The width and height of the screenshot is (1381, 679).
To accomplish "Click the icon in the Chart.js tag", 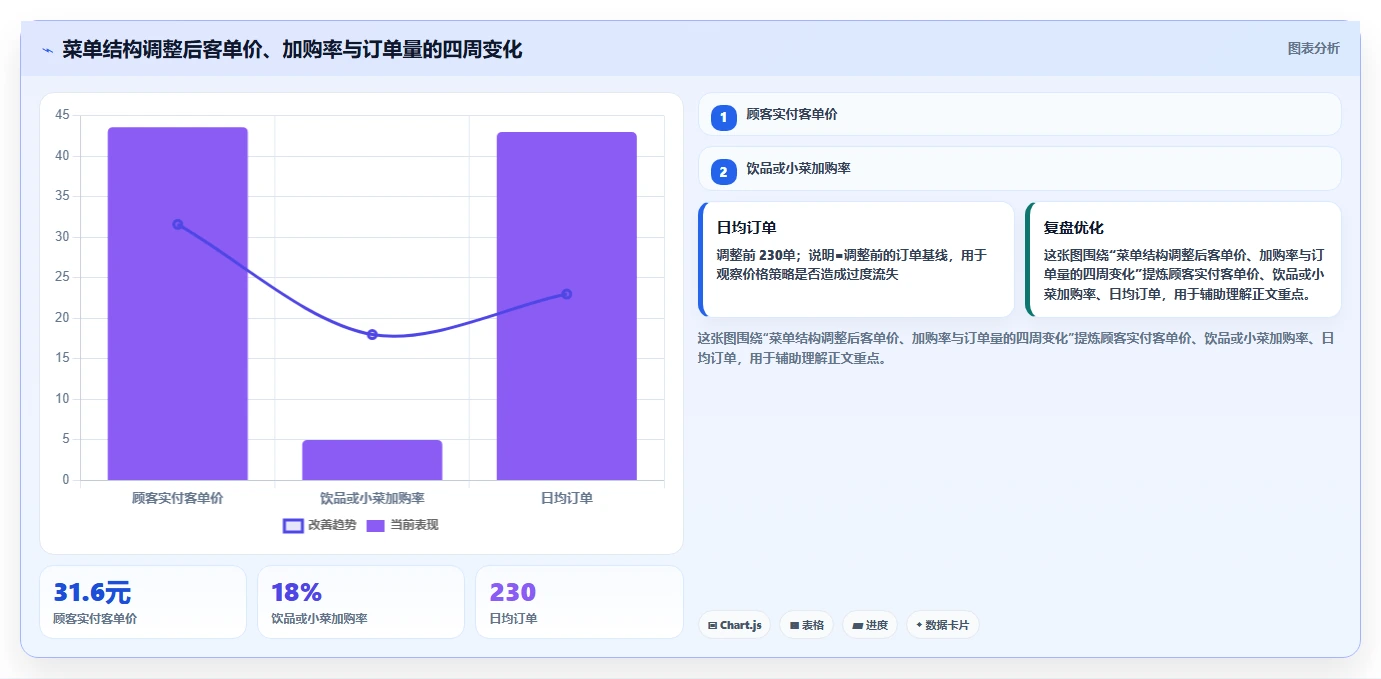I will [x=712, y=625].
